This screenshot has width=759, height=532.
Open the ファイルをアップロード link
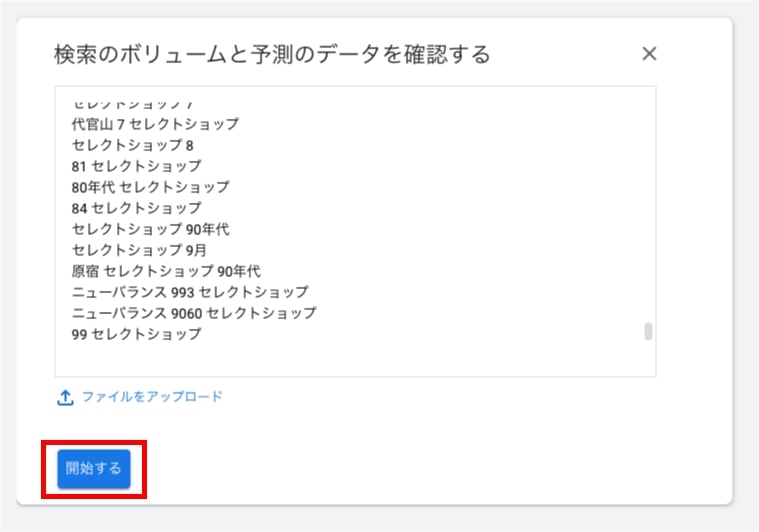coord(152,397)
